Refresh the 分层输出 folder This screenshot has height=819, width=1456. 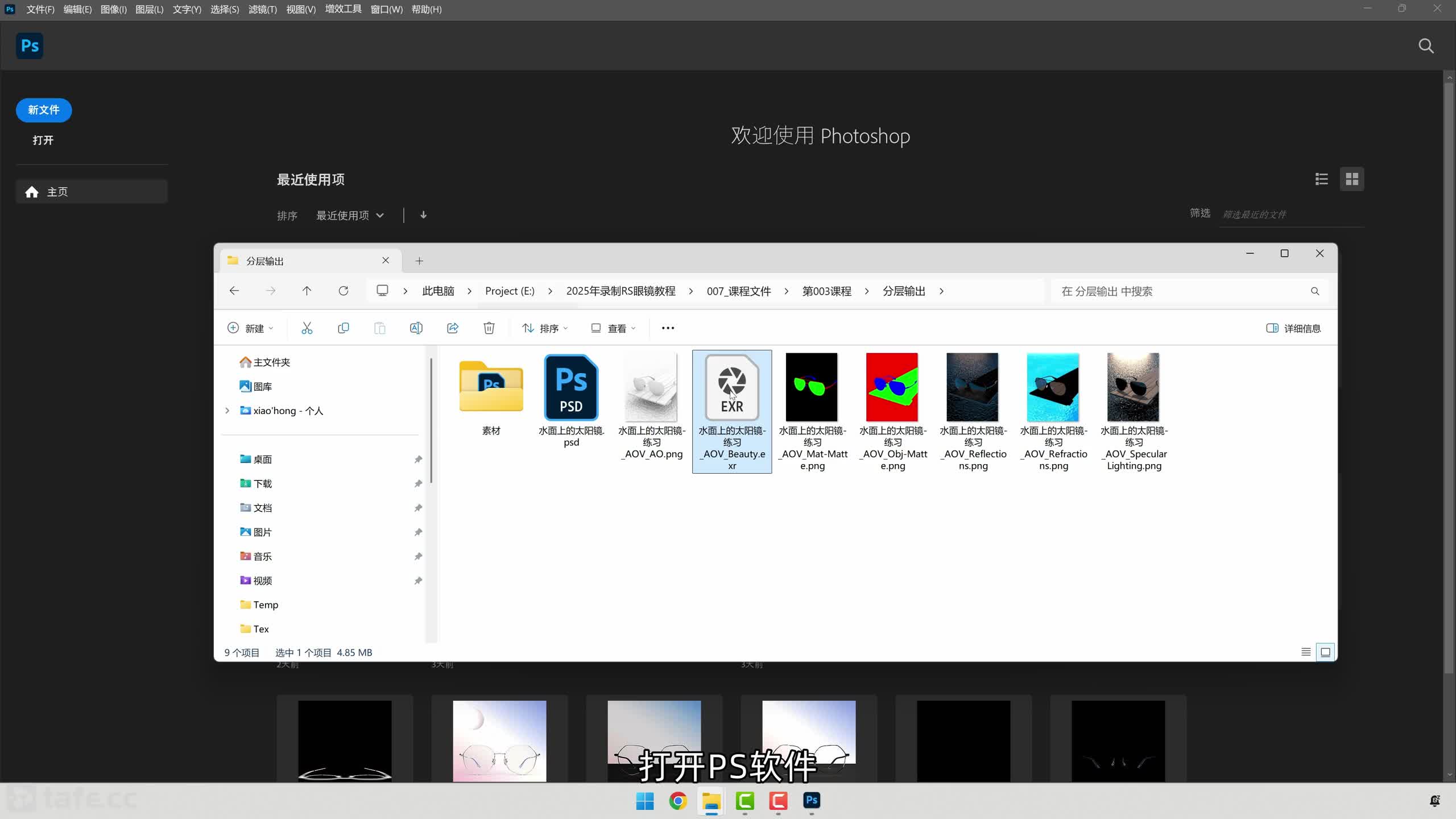[x=343, y=291]
